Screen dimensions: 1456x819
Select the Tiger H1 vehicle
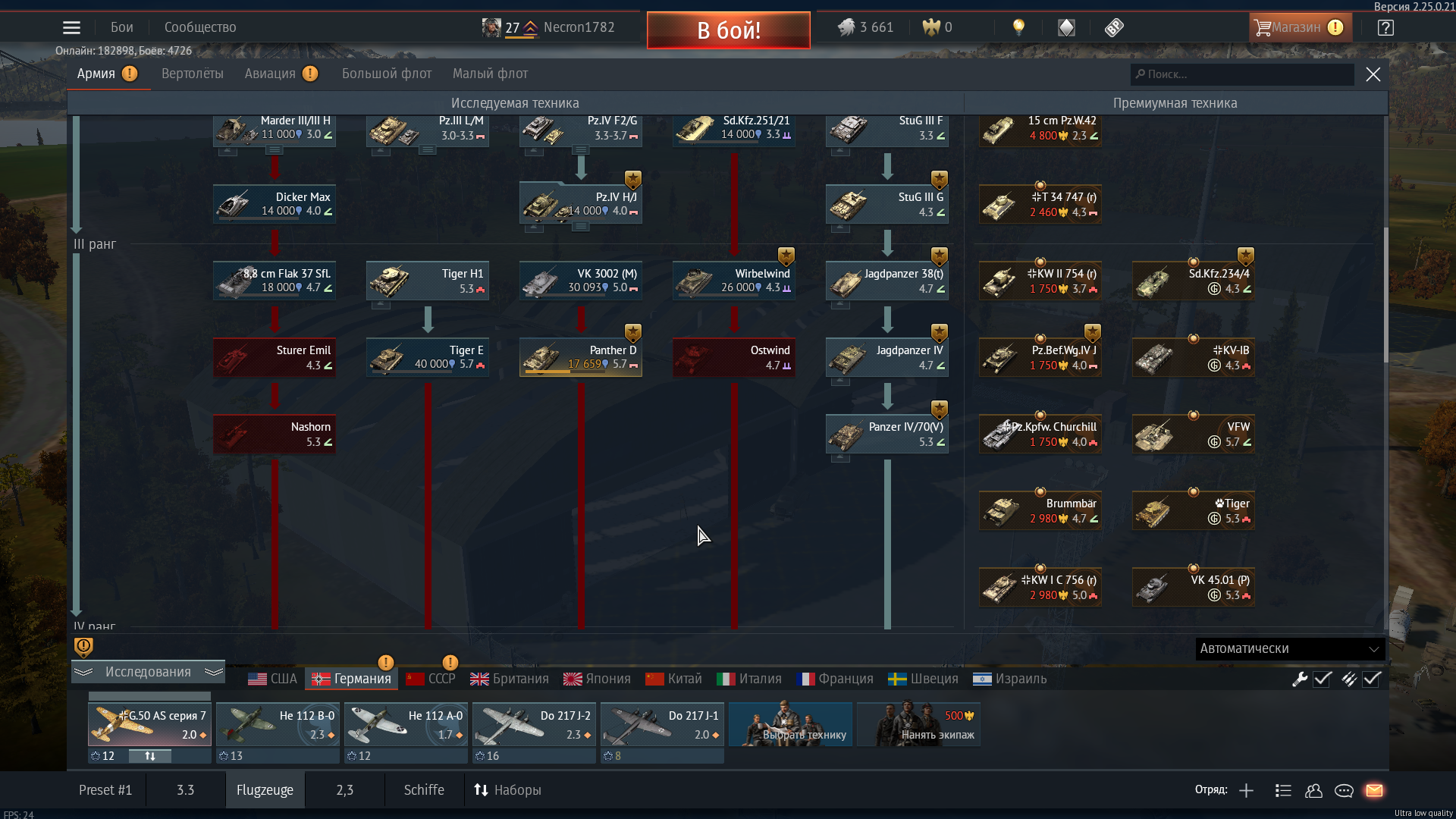pyautogui.click(x=427, y=281)
